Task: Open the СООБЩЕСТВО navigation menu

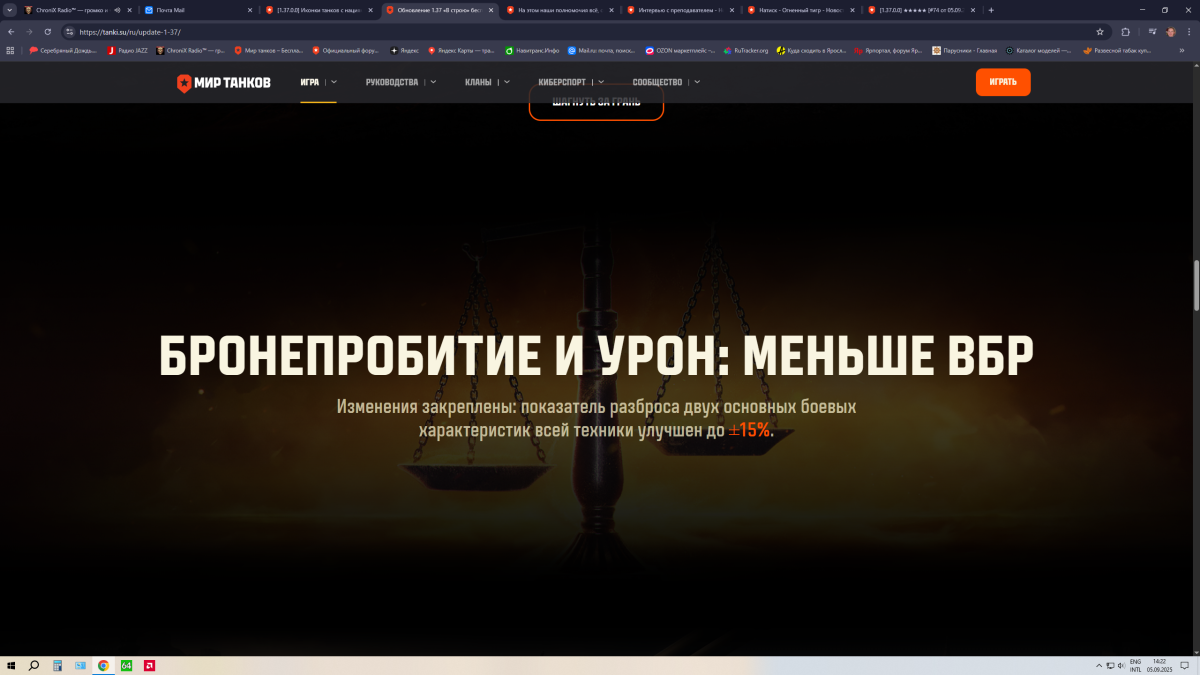Action: tap(657, 82)
